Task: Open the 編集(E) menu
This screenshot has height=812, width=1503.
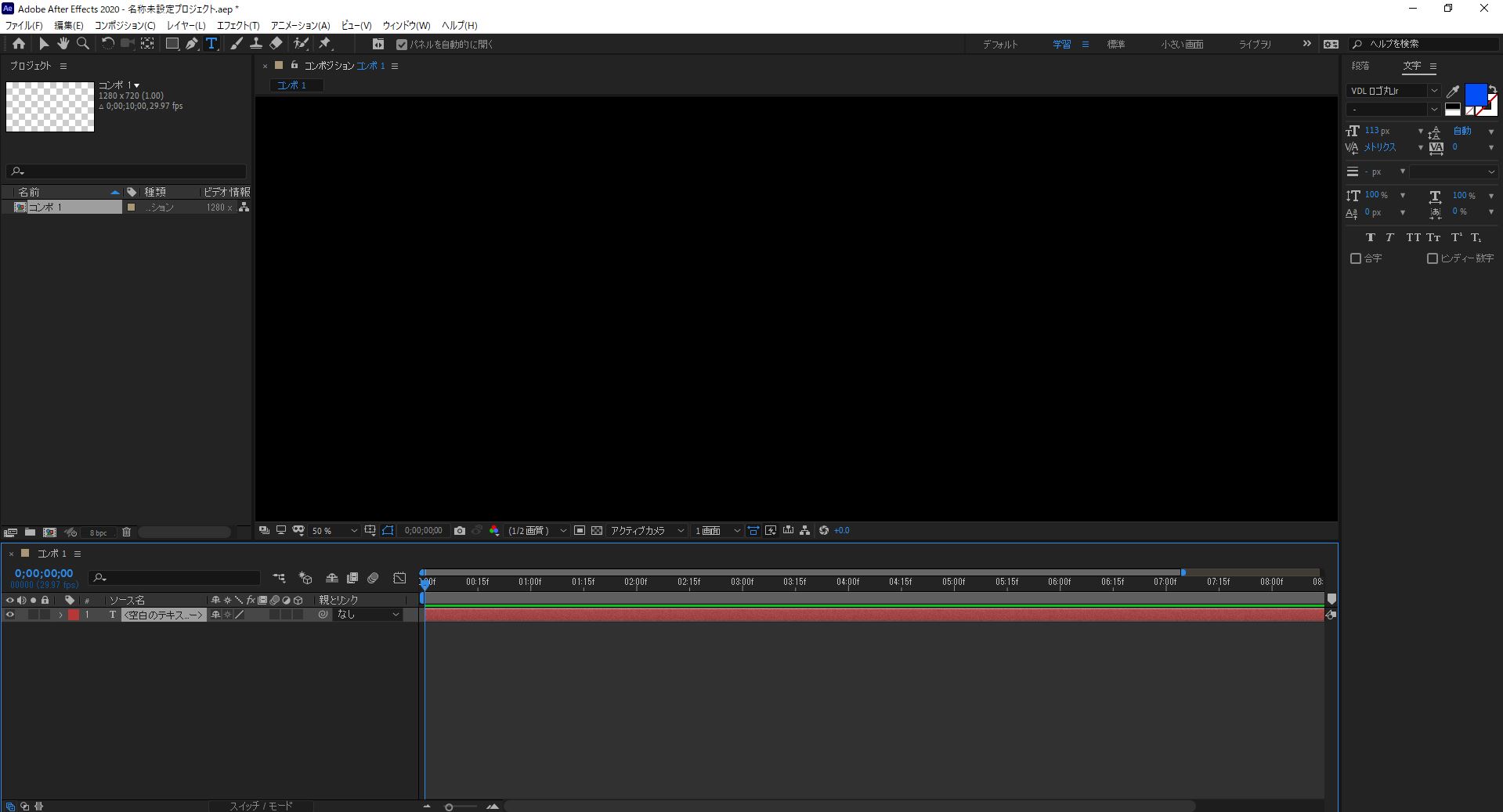Action: coord(68,26)
